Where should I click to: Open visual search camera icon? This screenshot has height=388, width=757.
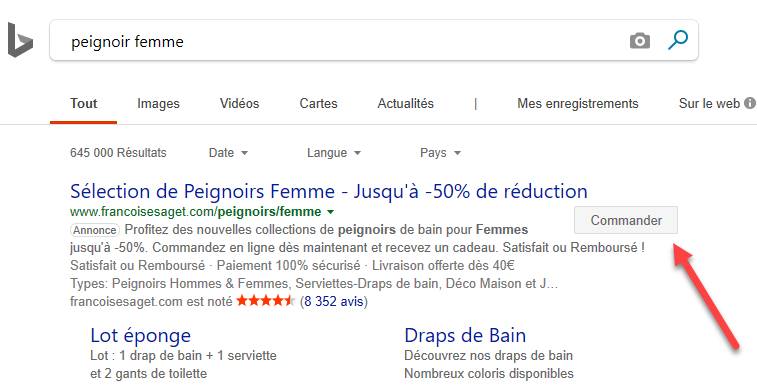(640, 41)
